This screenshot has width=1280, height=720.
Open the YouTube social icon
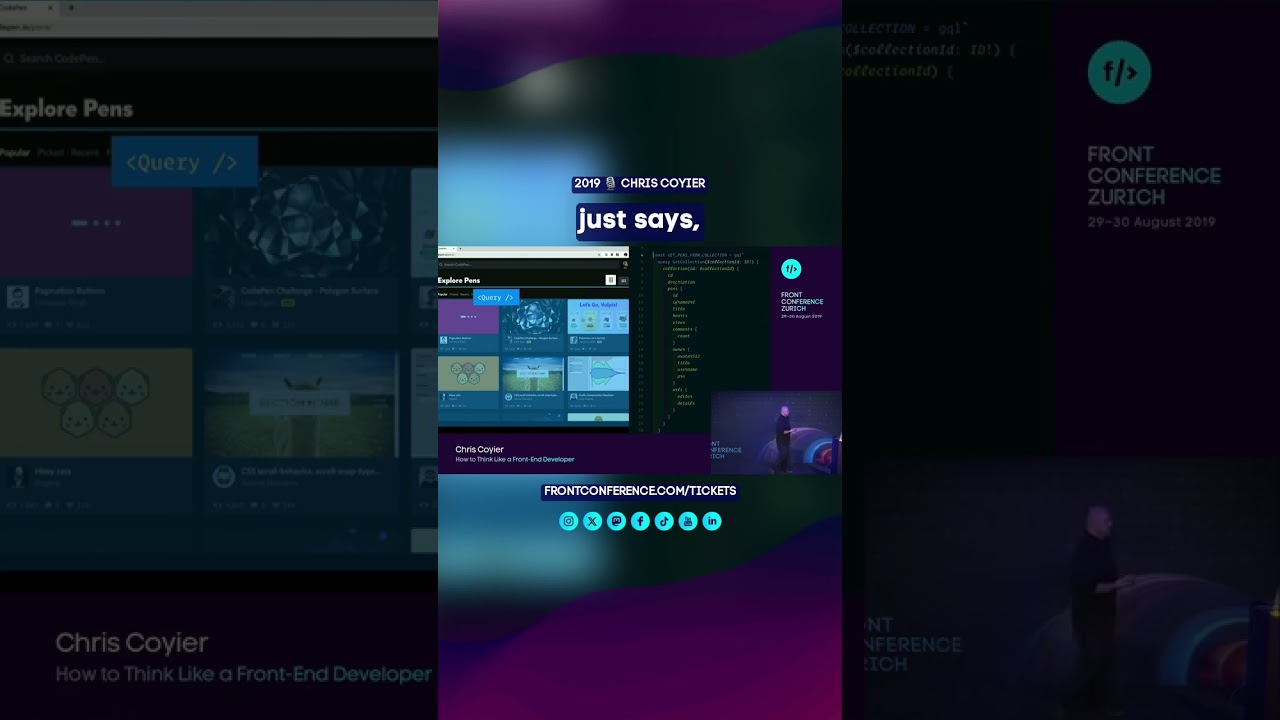click(688, 521)
